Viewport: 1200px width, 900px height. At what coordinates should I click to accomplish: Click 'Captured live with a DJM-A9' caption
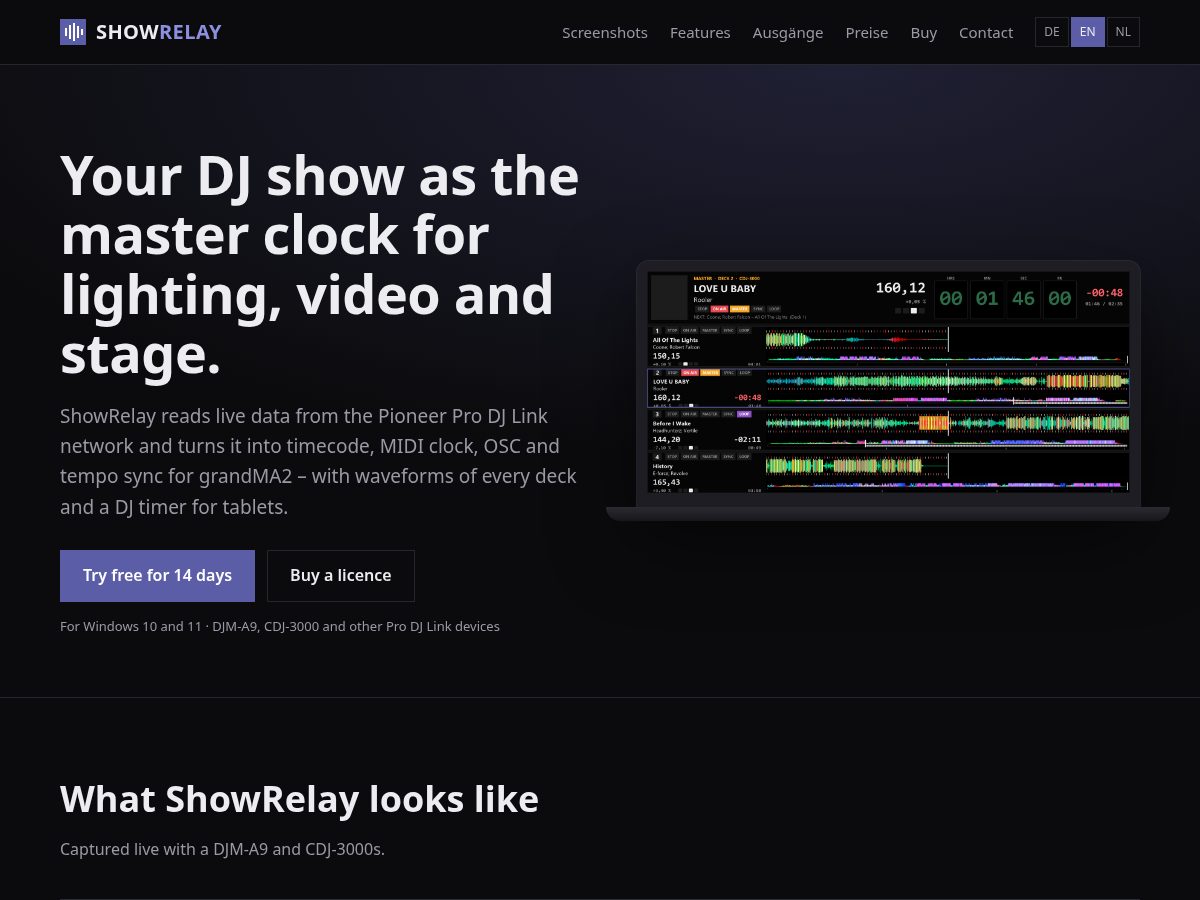222,849
